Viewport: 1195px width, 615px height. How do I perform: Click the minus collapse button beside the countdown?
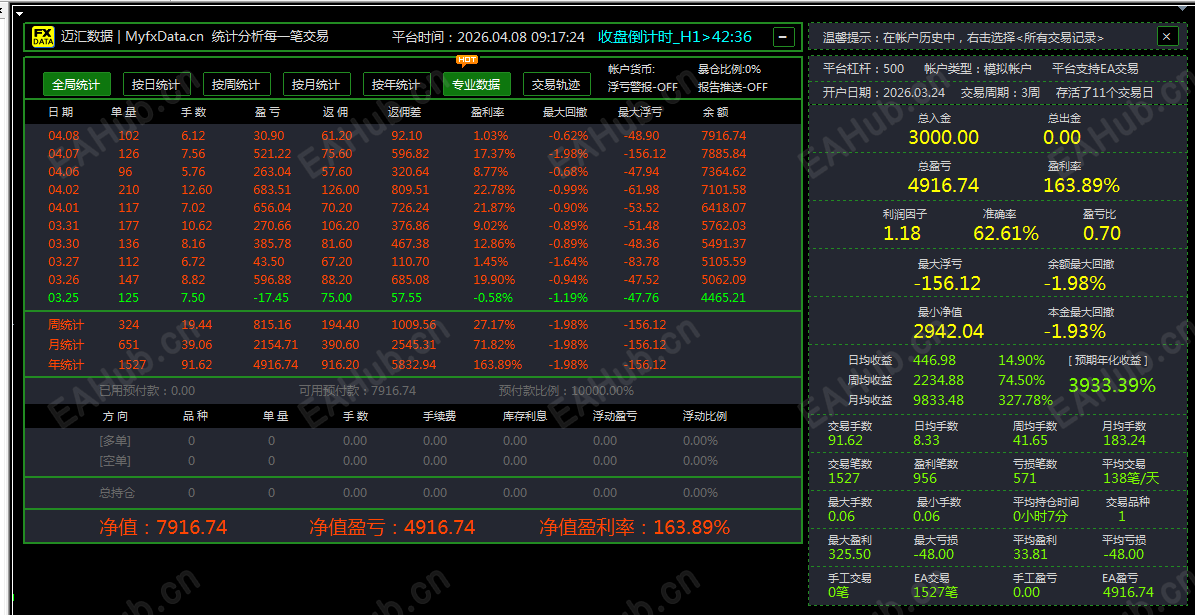tap(784, 36)
